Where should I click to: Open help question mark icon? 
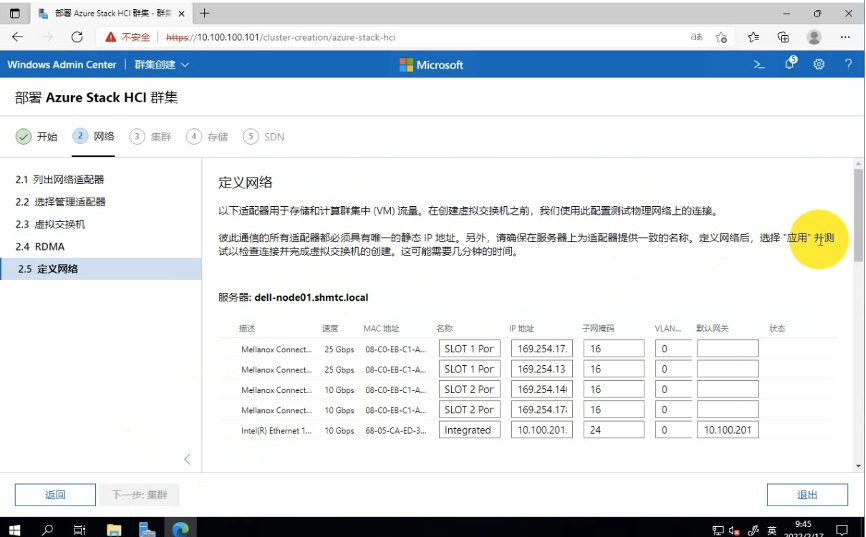848,65
